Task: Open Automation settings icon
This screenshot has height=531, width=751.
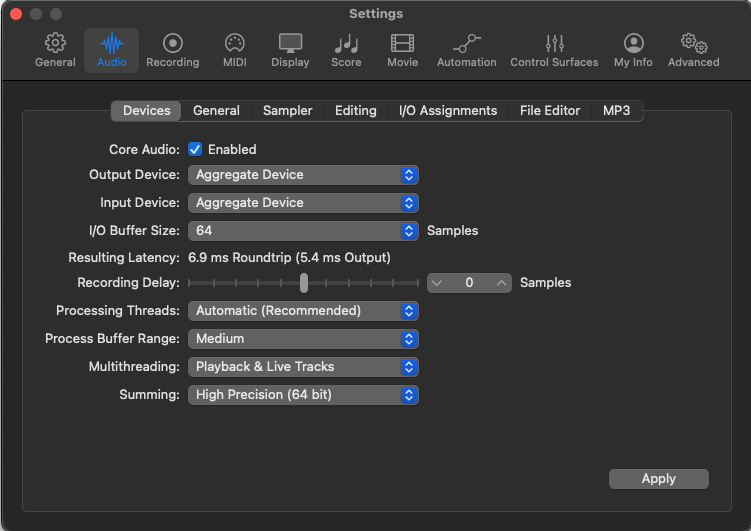Action: click(466, 44)
